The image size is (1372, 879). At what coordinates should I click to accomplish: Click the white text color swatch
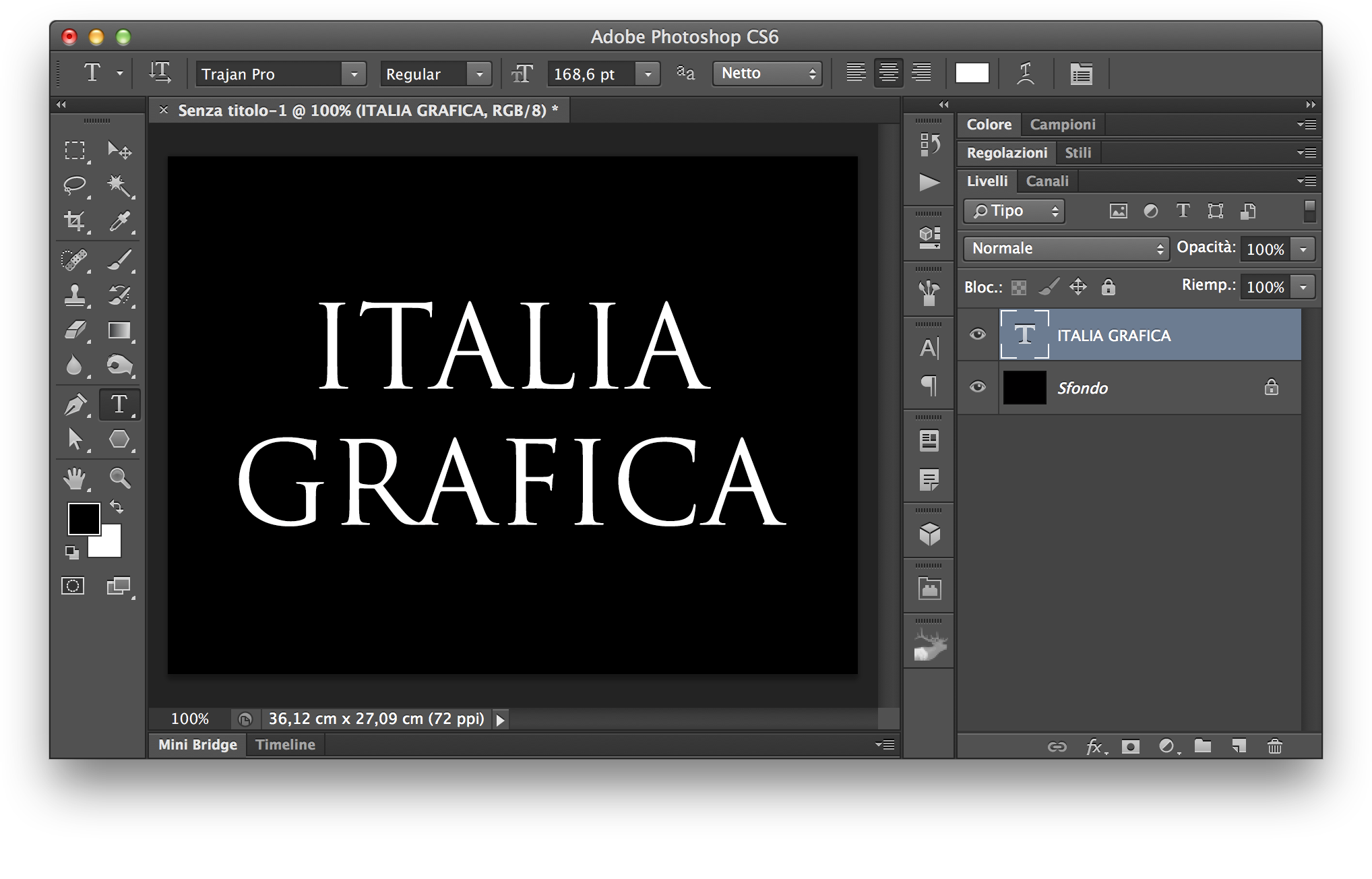point(972,73)
